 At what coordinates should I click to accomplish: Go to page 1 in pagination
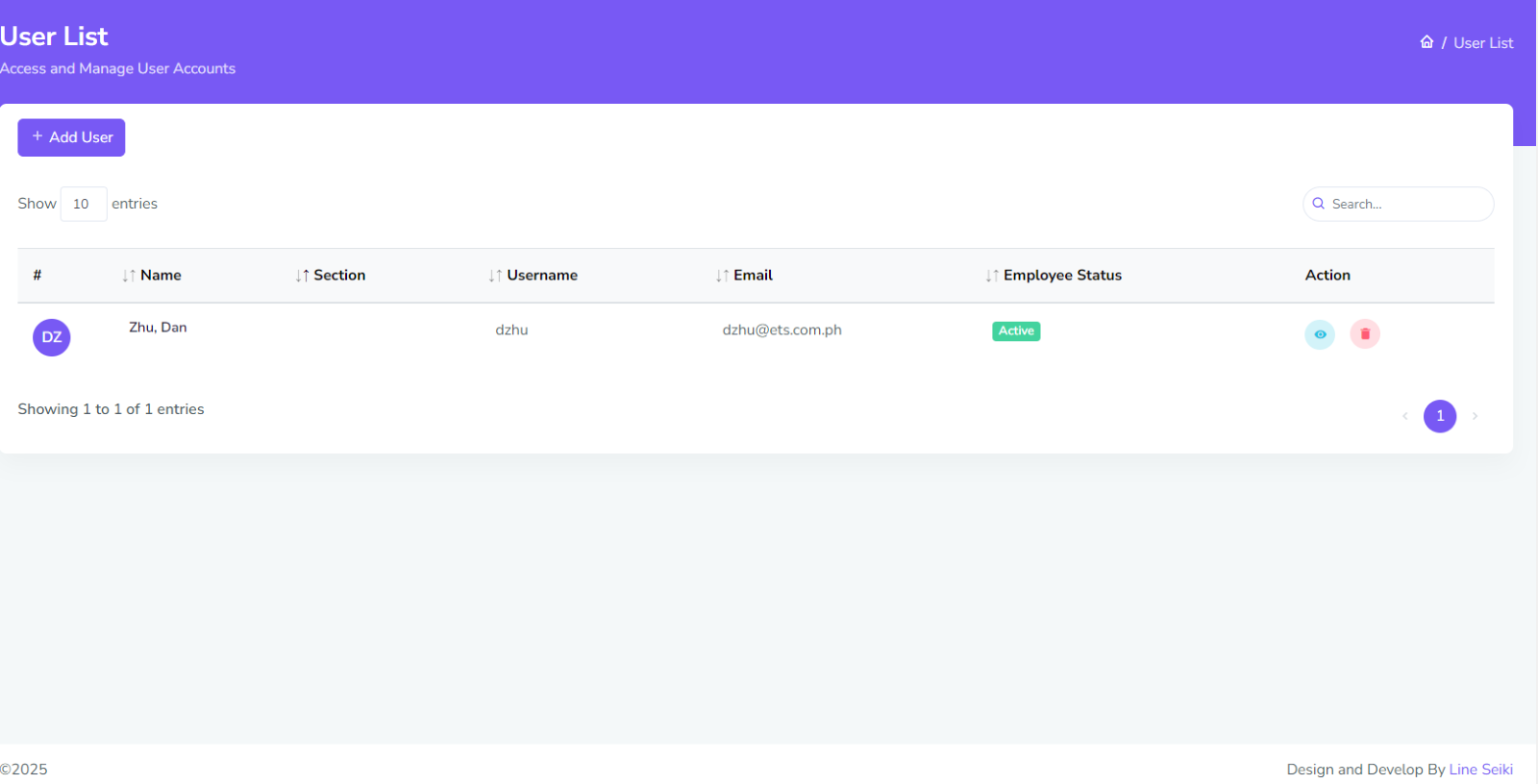(1440, 416)
